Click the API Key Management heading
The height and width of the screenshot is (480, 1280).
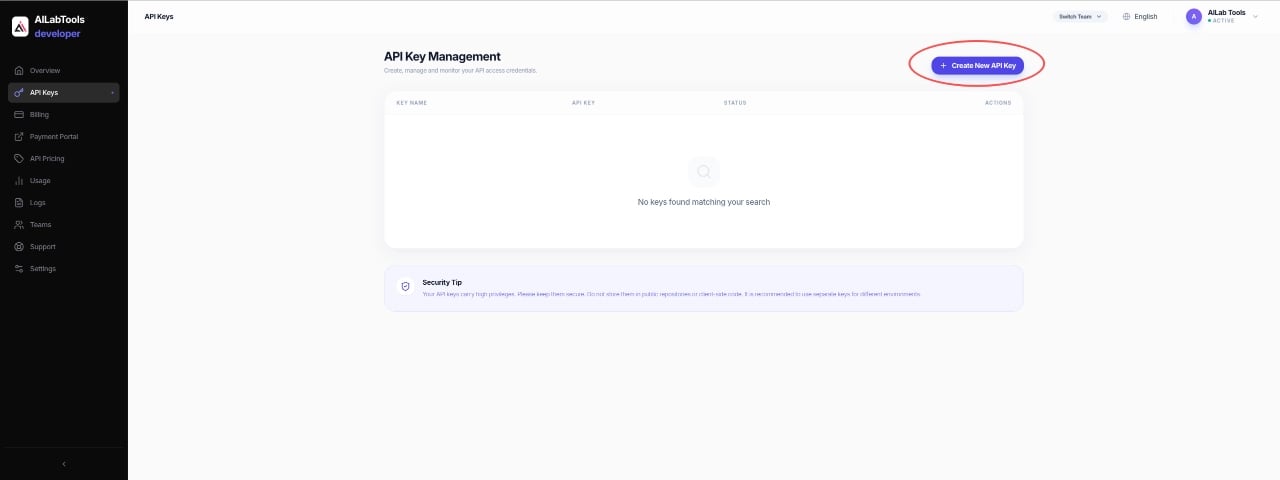coord(442,57)
